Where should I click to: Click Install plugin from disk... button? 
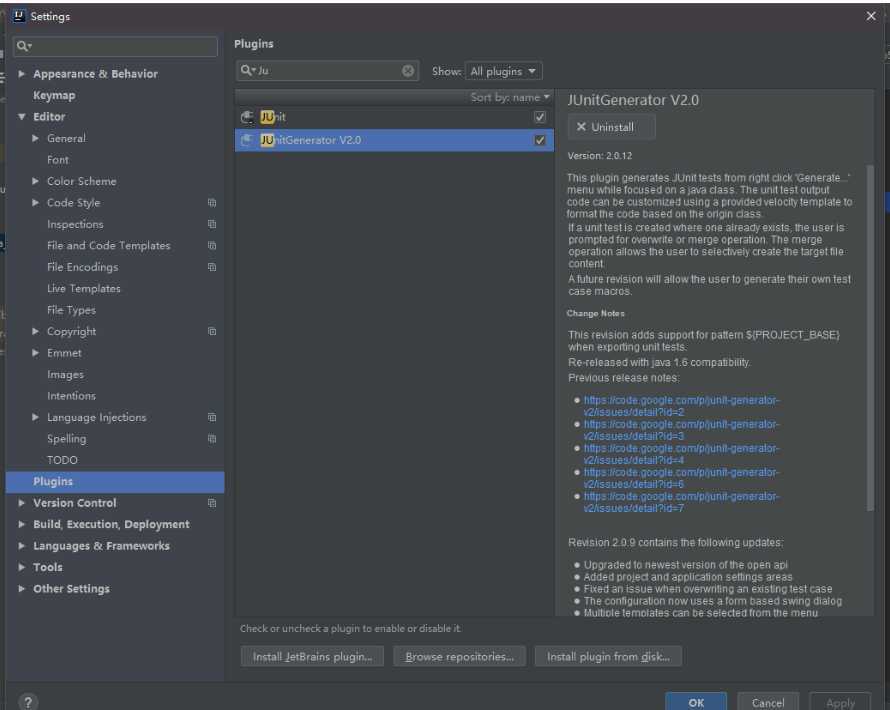(608, 657)
